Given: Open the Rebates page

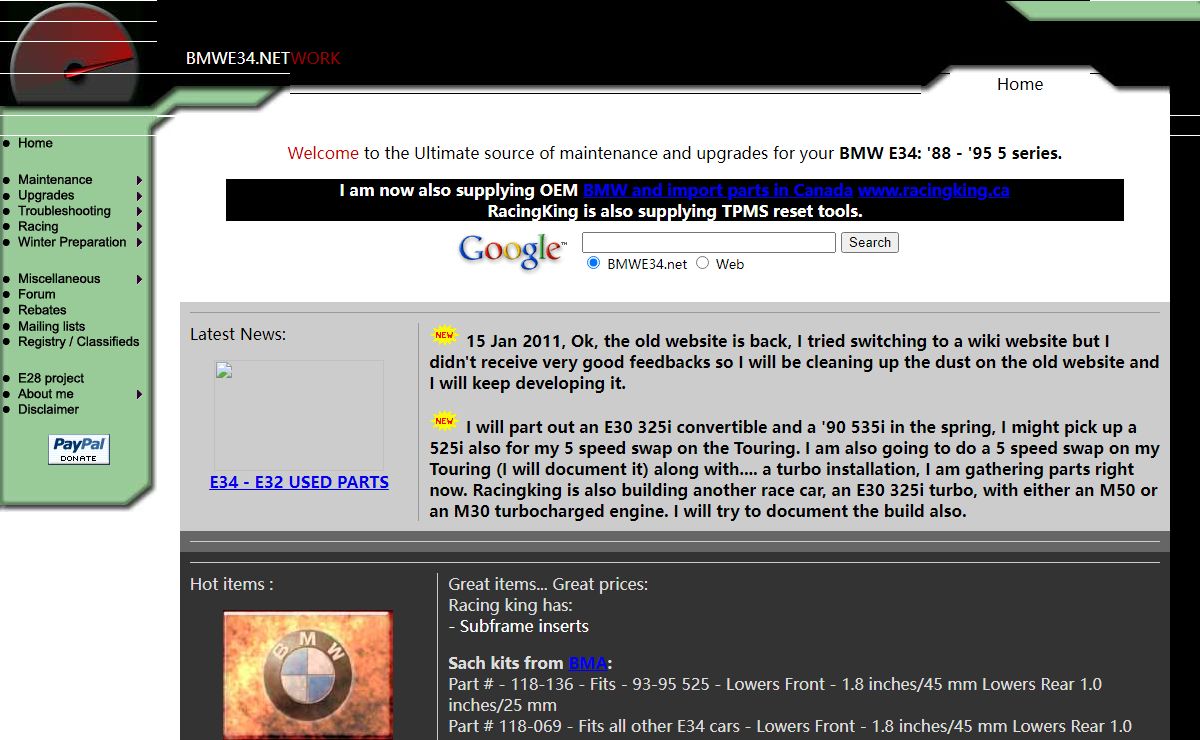Looking at the screenshot, I should (x=42, y=310).
